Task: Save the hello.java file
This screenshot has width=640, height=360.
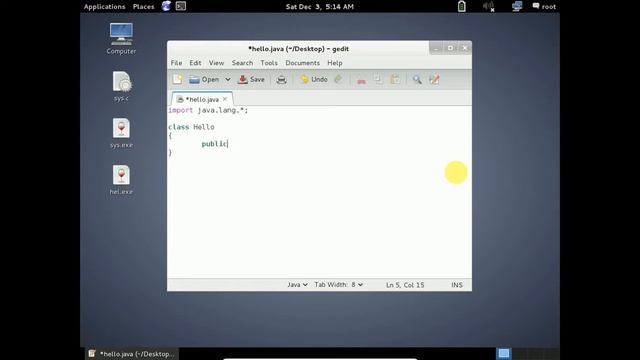Action: (x=251, y=80)
